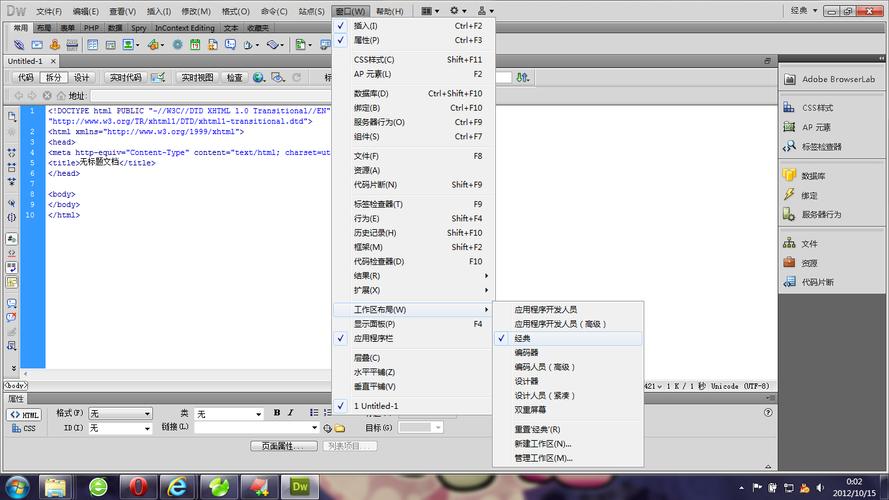This screenshot has height=500, width=889.
Task: Click the insert Div tag icon
Action: [110, 45]
